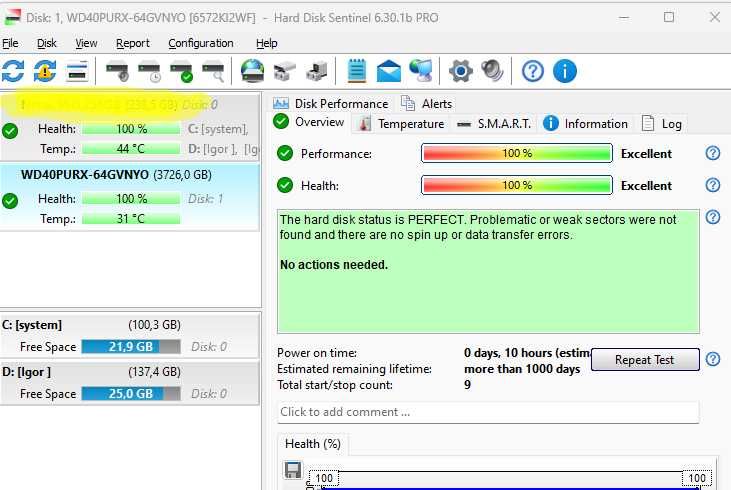Open the Help menu
The height and width of the screenshot is (490, 731).
[267, 43]
